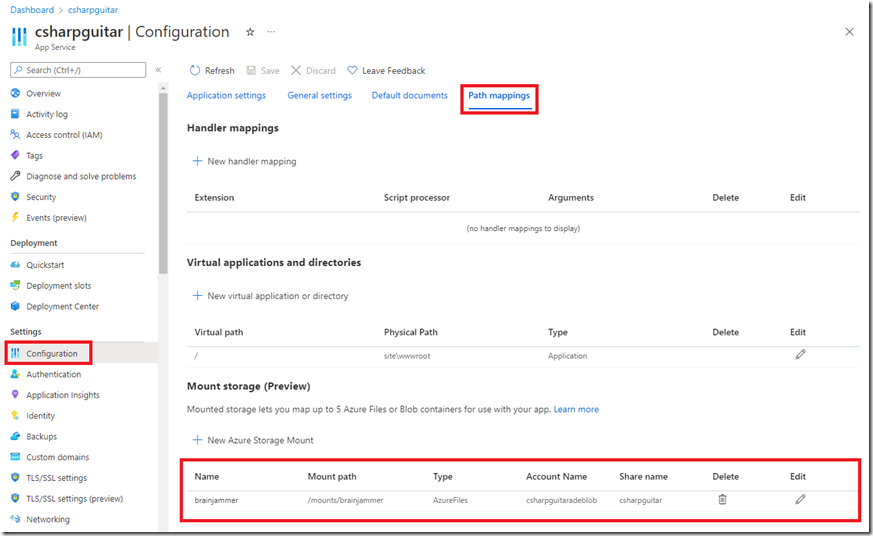
Task: Open Diagnose and solve problems
Action: [80, 176]
